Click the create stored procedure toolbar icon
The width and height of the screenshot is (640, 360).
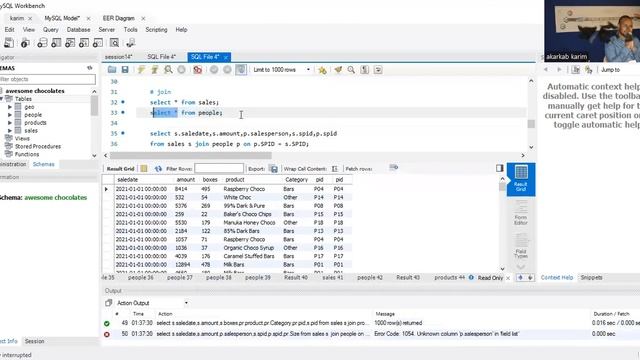(x=84, y=43)
